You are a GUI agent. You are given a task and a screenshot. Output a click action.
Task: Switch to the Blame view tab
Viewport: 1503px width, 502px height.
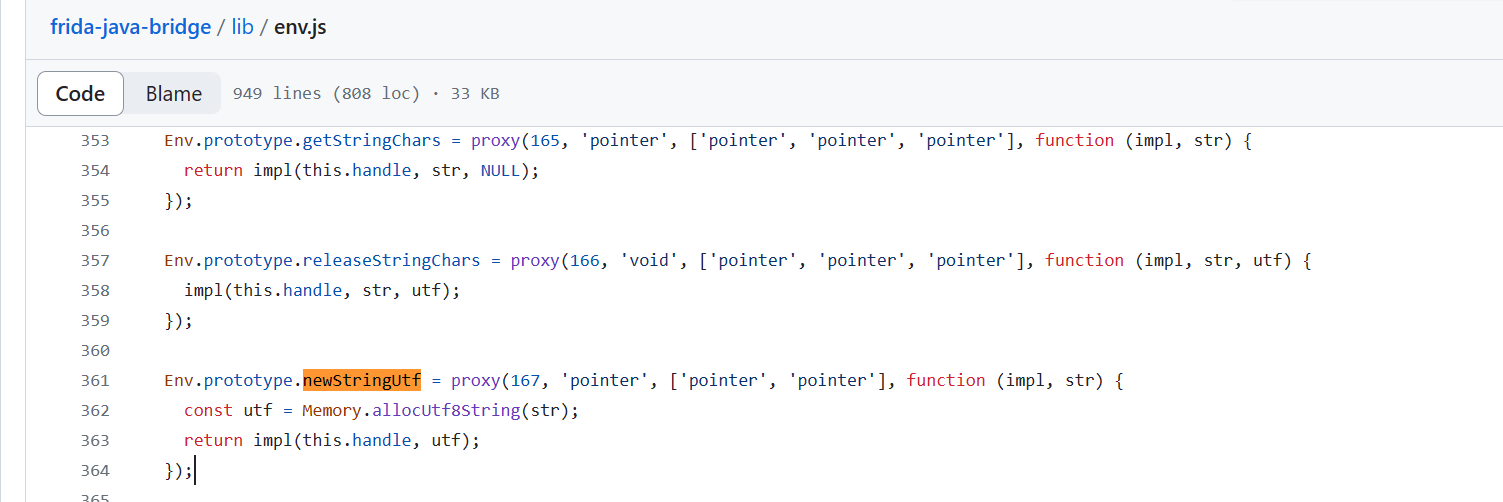coord(174,94)
